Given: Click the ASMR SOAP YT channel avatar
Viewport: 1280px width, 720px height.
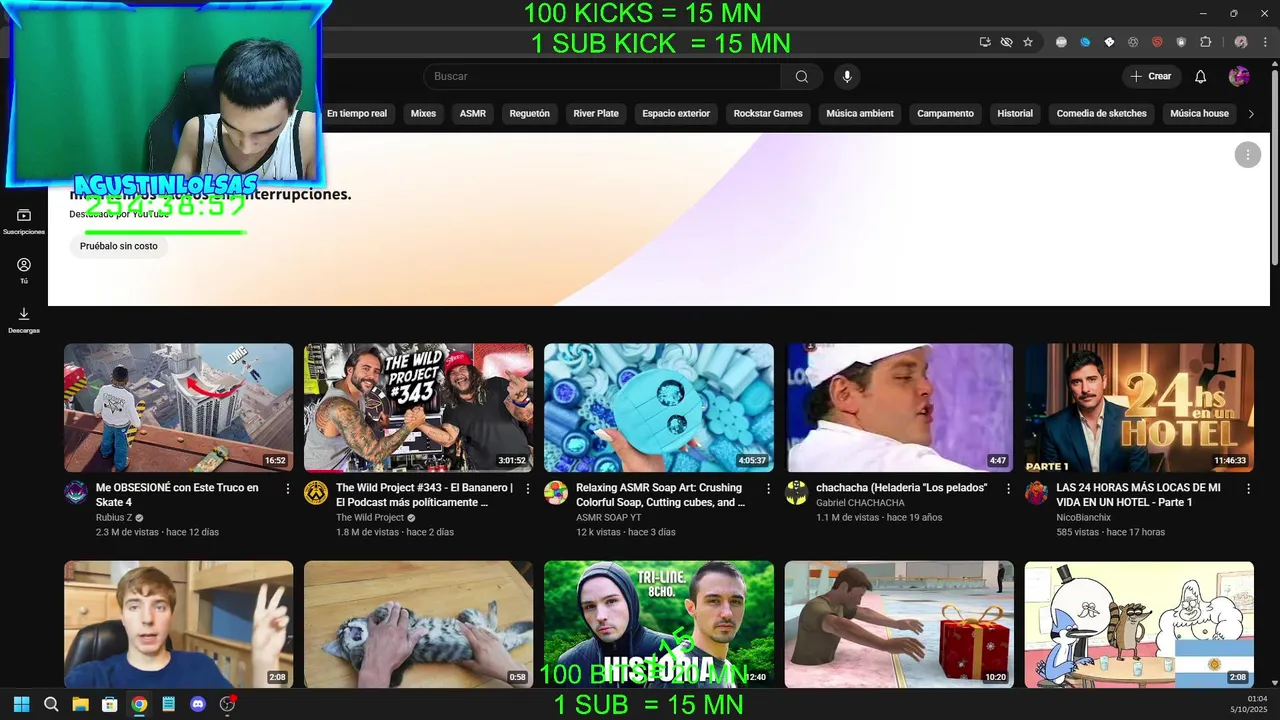Looking at the screenshot, I should click(556, 492).
